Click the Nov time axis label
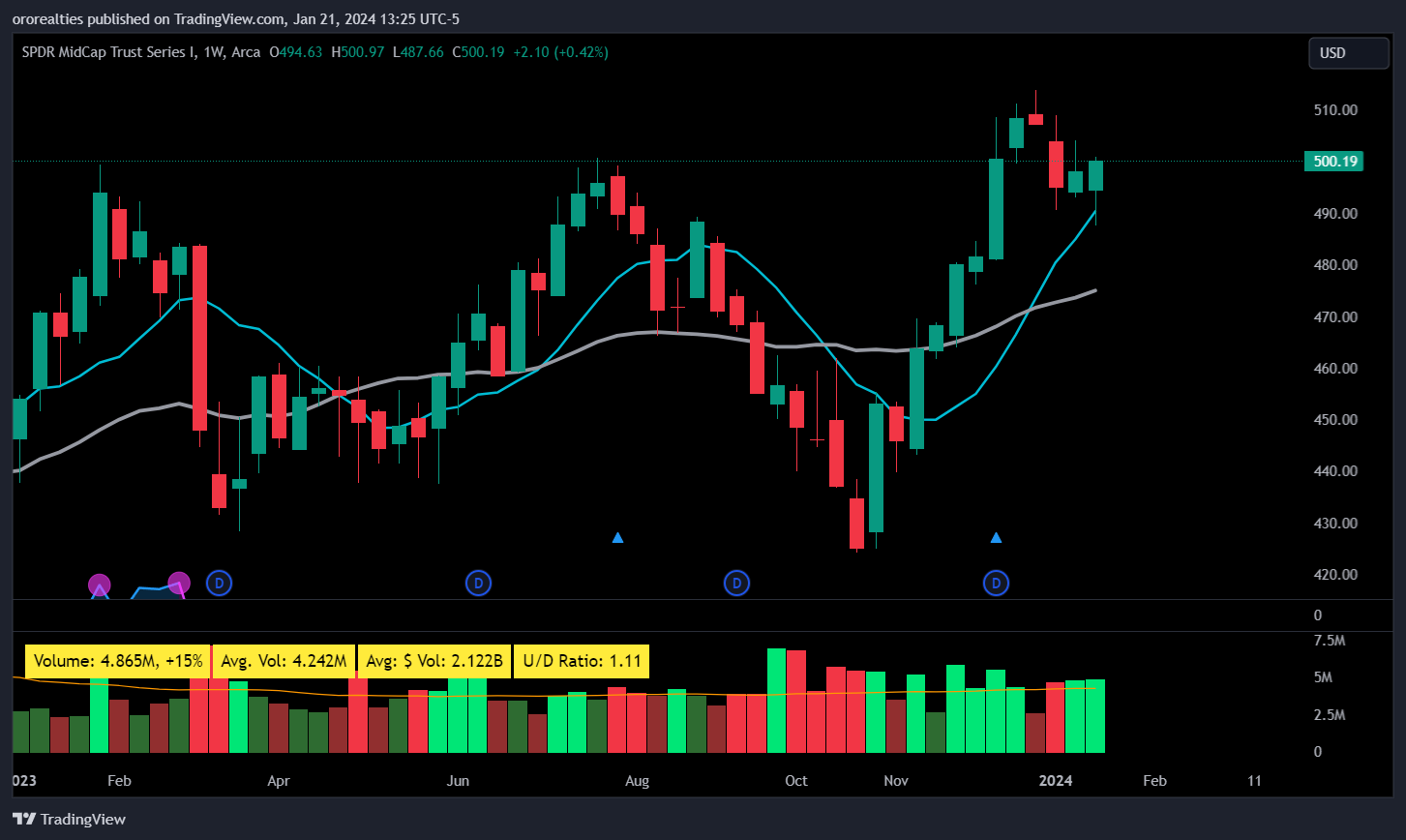 tap(897, 780)
